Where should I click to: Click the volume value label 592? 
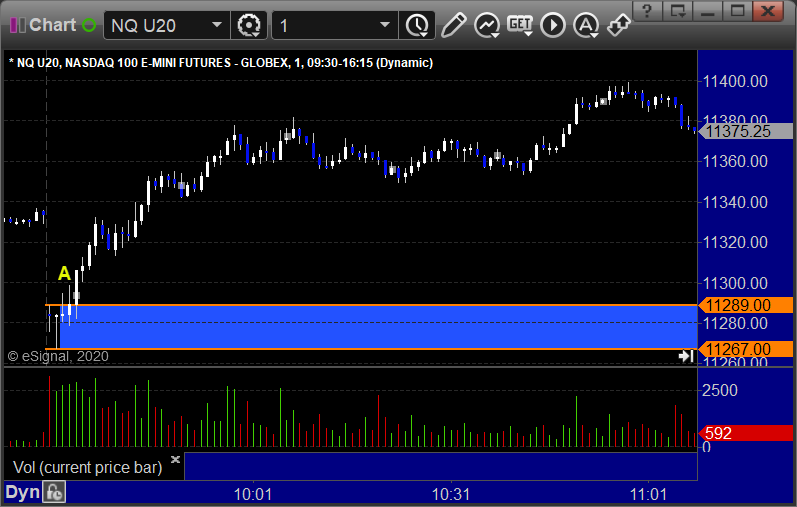point(746,433)
